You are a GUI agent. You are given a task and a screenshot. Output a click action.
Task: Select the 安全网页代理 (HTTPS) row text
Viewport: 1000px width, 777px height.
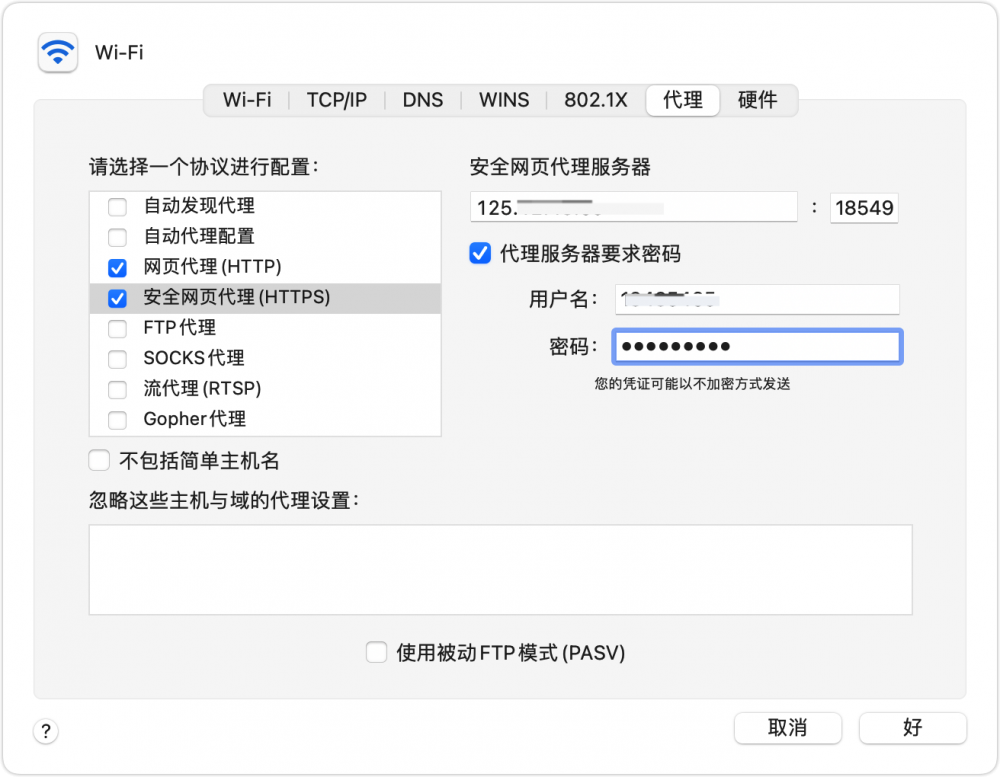pyautogui.click(x=237, y=297)
